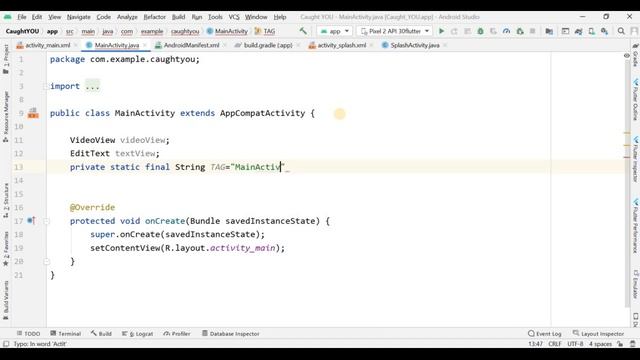Open the Database Inspector tool window
The height and width of the screenshot is (360, 640).
[x=231, y=333]
